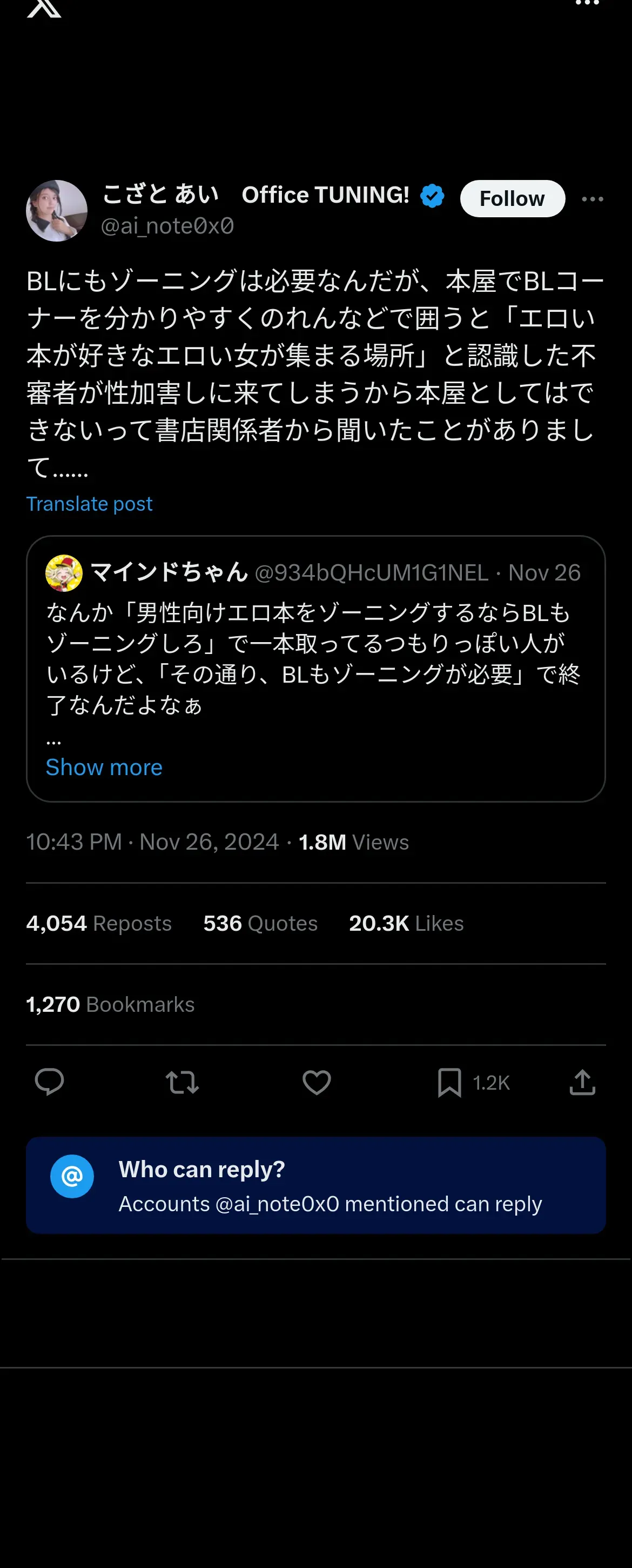The image size is (632, 1568).
Task: Open quoted post's @934bQHcUM1G1NEL handle
Action: click(x=371, y=573)
